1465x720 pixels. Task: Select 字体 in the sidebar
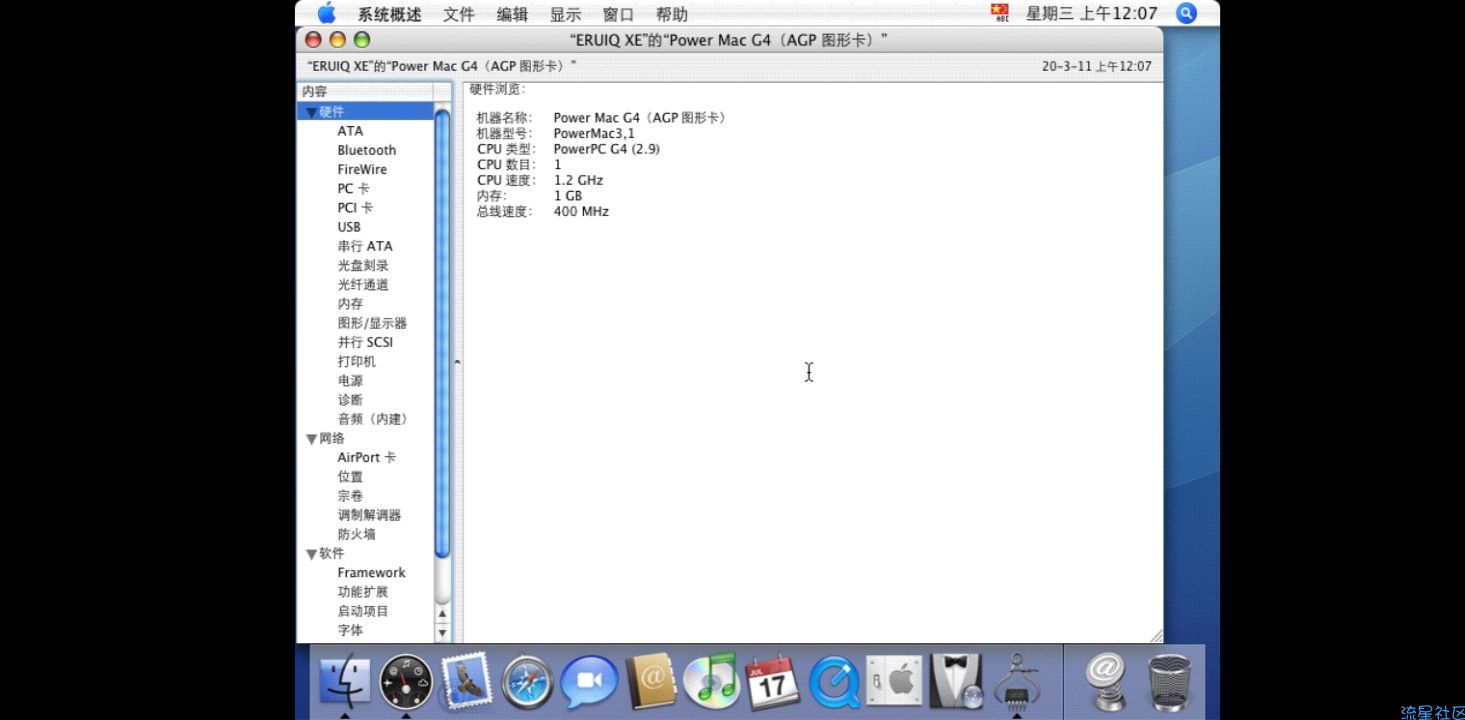pyautogui.click(x=350, y=630)
